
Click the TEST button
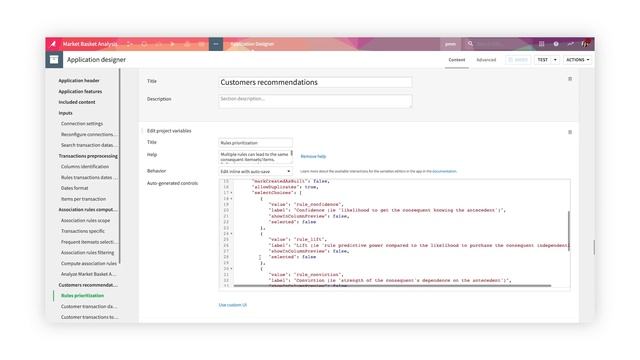click(x=542, y=60)
